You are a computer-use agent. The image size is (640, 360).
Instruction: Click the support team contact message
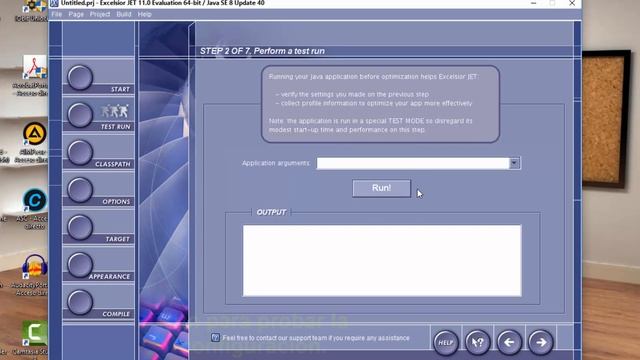click(316, 338)
